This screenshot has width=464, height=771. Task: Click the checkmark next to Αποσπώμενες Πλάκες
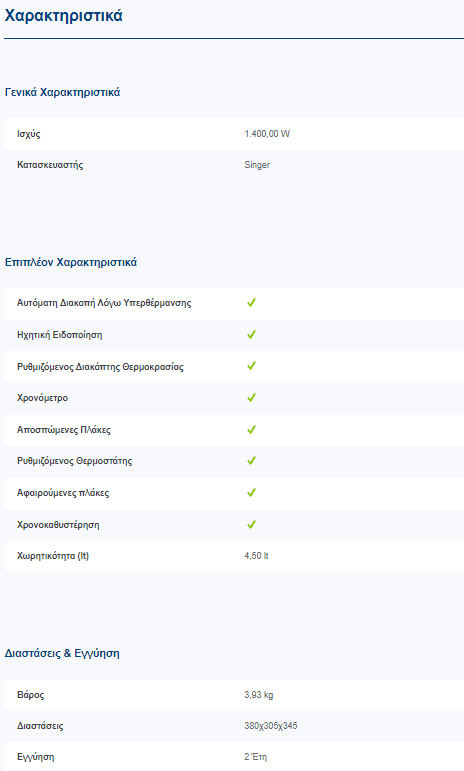pyautogui.click(x=251, y=430)
